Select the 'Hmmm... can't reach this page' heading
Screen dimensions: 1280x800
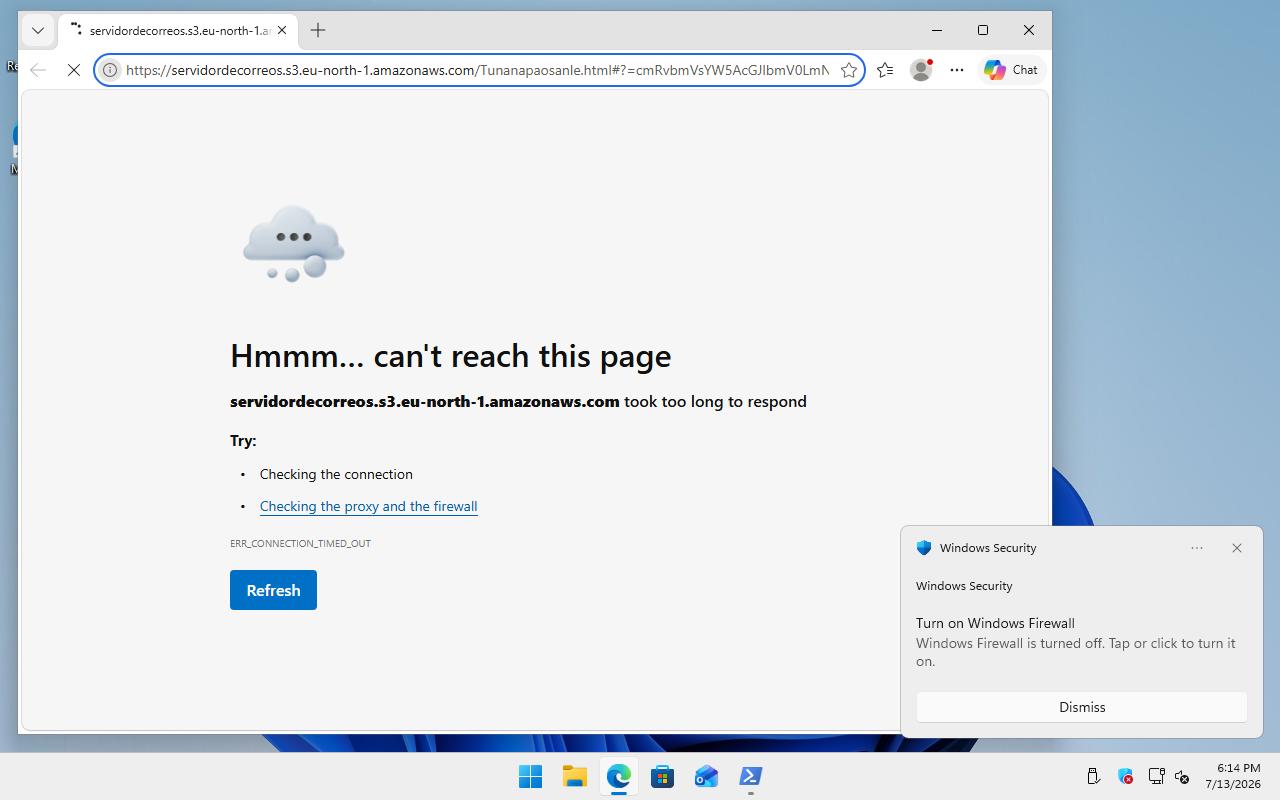(451, 356)
